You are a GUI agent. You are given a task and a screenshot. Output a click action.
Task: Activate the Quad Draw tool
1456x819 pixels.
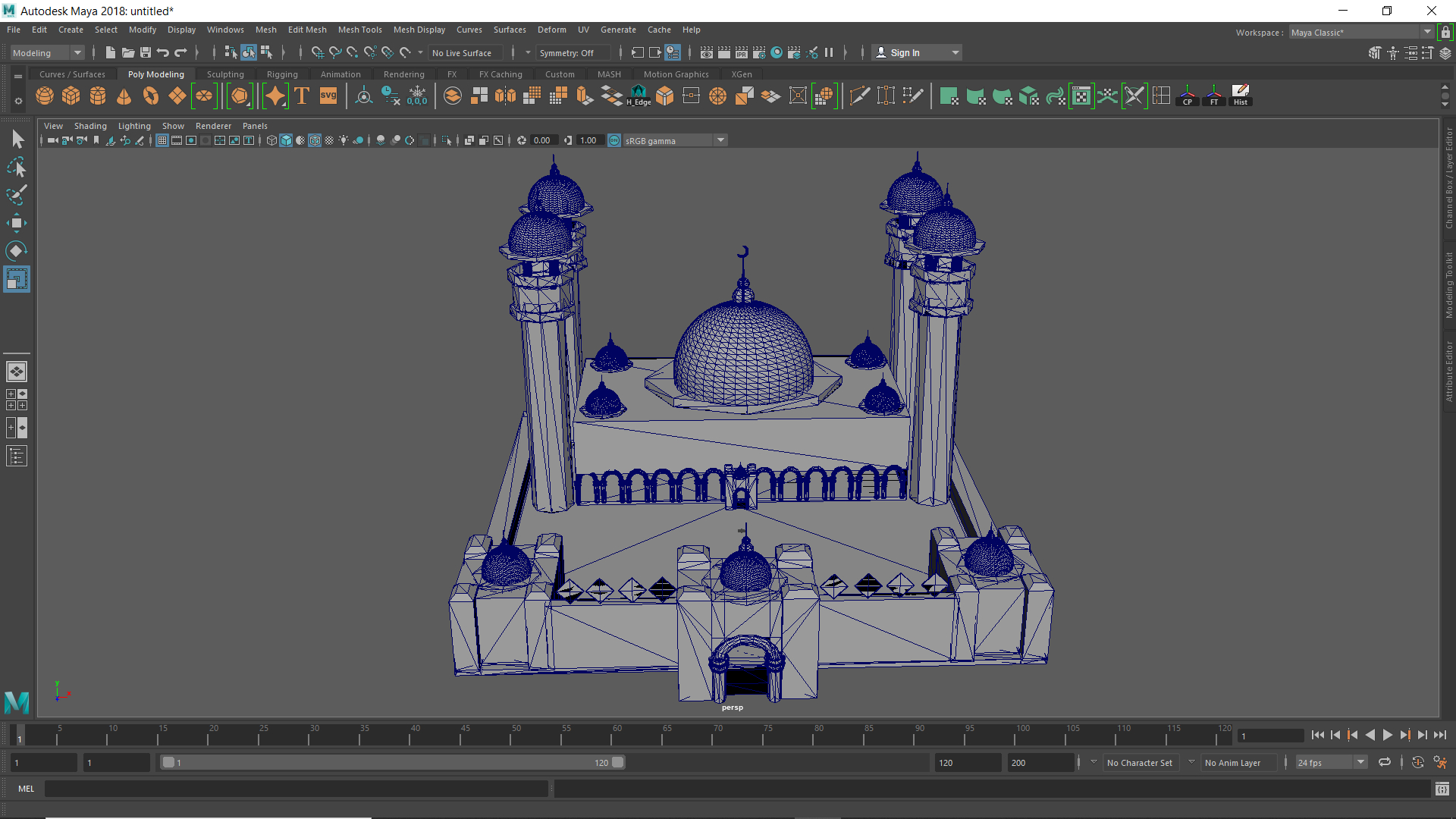tap(913, 96)
